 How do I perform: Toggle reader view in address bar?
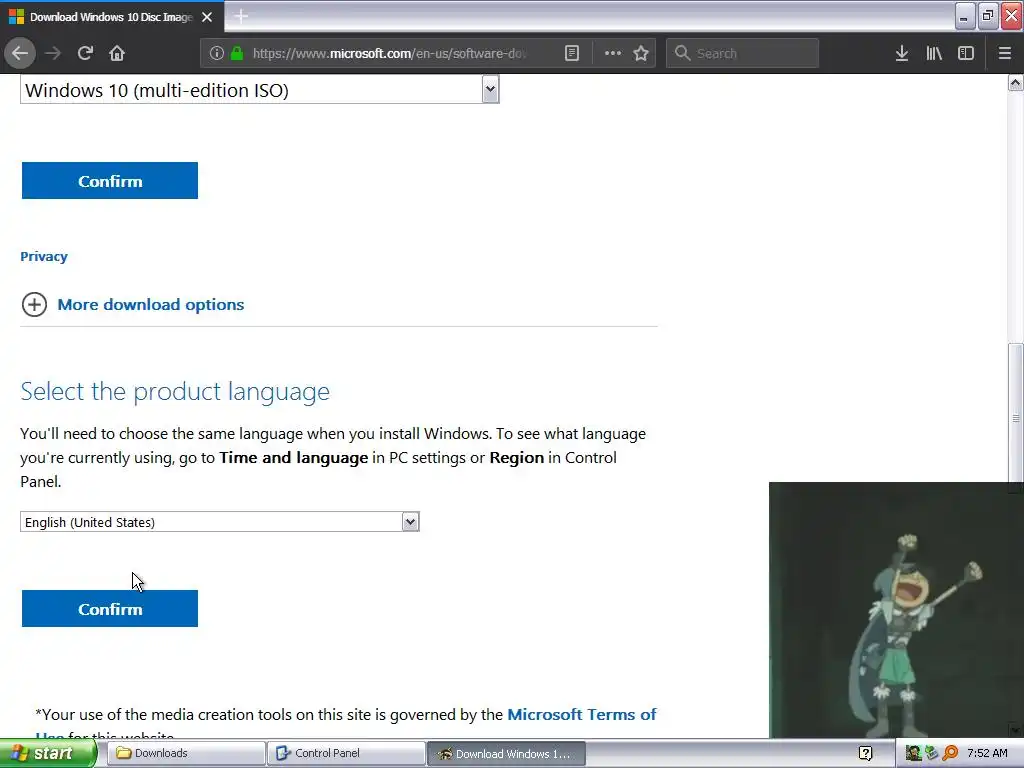(571, 53)
